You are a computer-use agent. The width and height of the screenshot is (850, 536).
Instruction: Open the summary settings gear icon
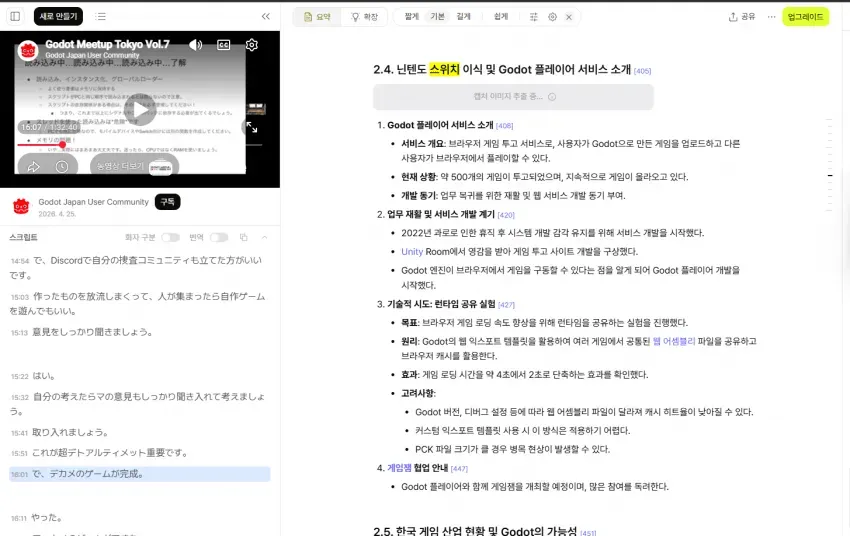(x=552, y=17)
